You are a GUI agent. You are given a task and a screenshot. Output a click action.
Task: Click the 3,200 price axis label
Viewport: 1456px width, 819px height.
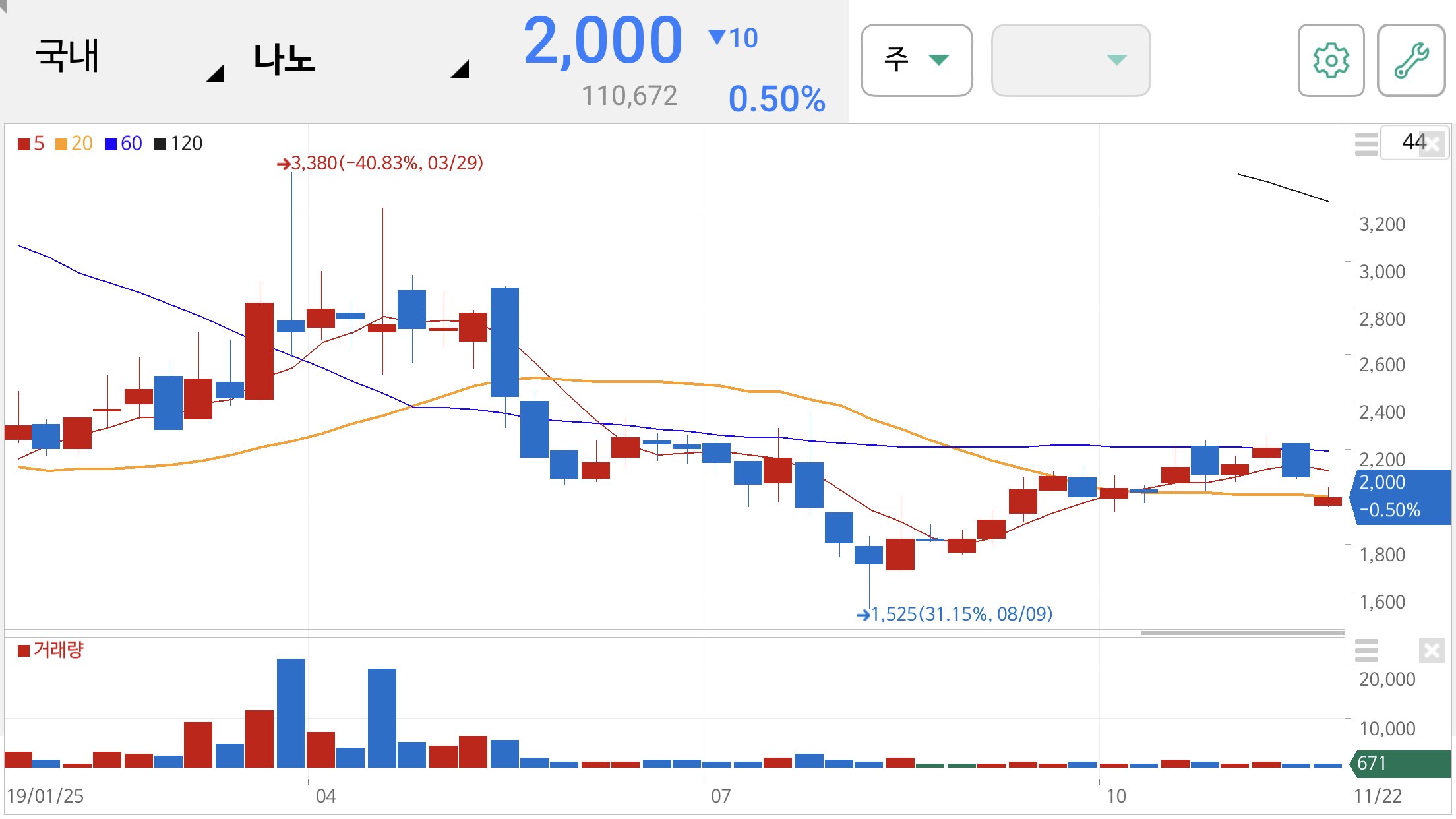point(1382,224)
